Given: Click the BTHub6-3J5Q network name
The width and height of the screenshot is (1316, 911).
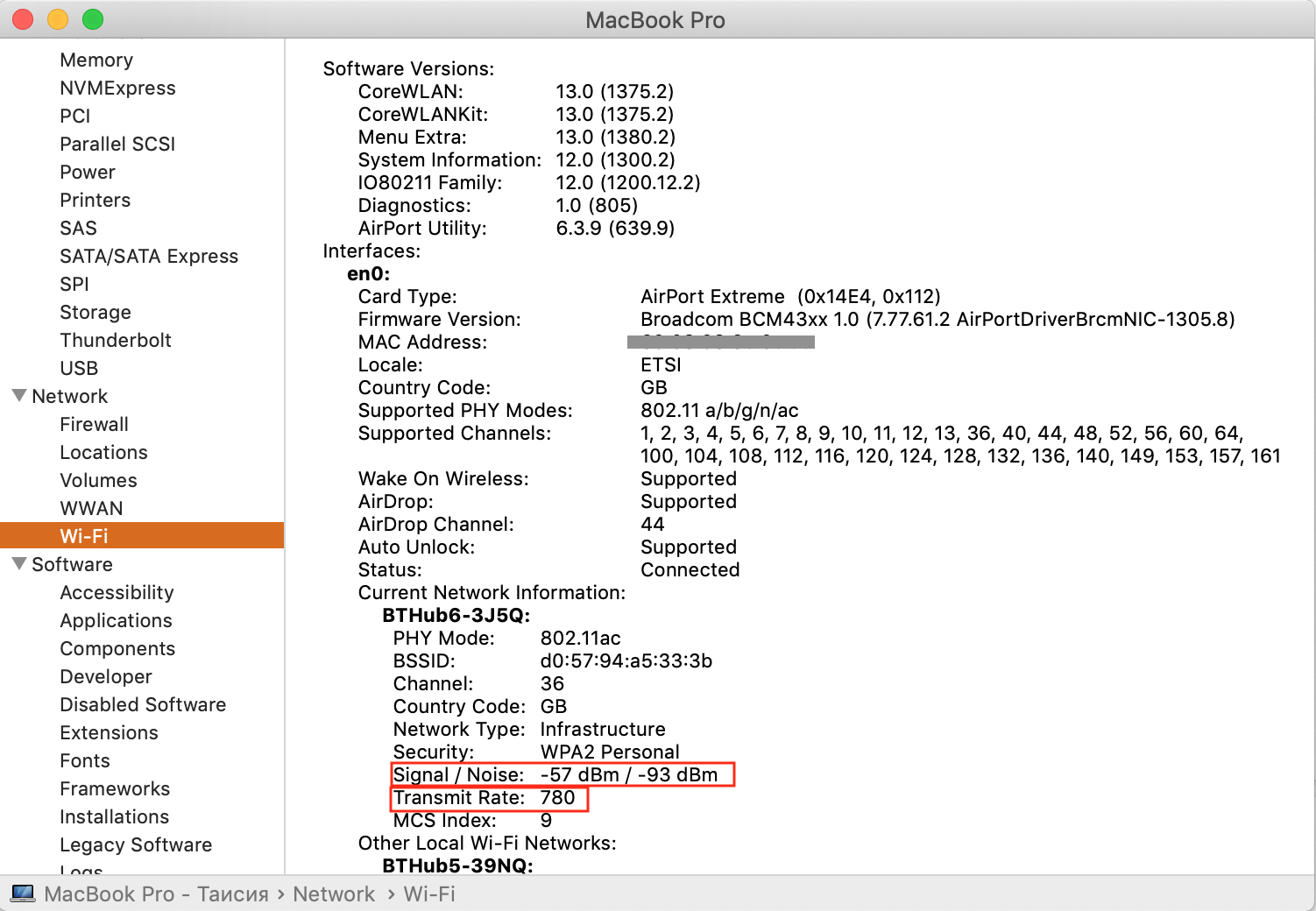Looking at the screenshot, I should tap(456, 615).
